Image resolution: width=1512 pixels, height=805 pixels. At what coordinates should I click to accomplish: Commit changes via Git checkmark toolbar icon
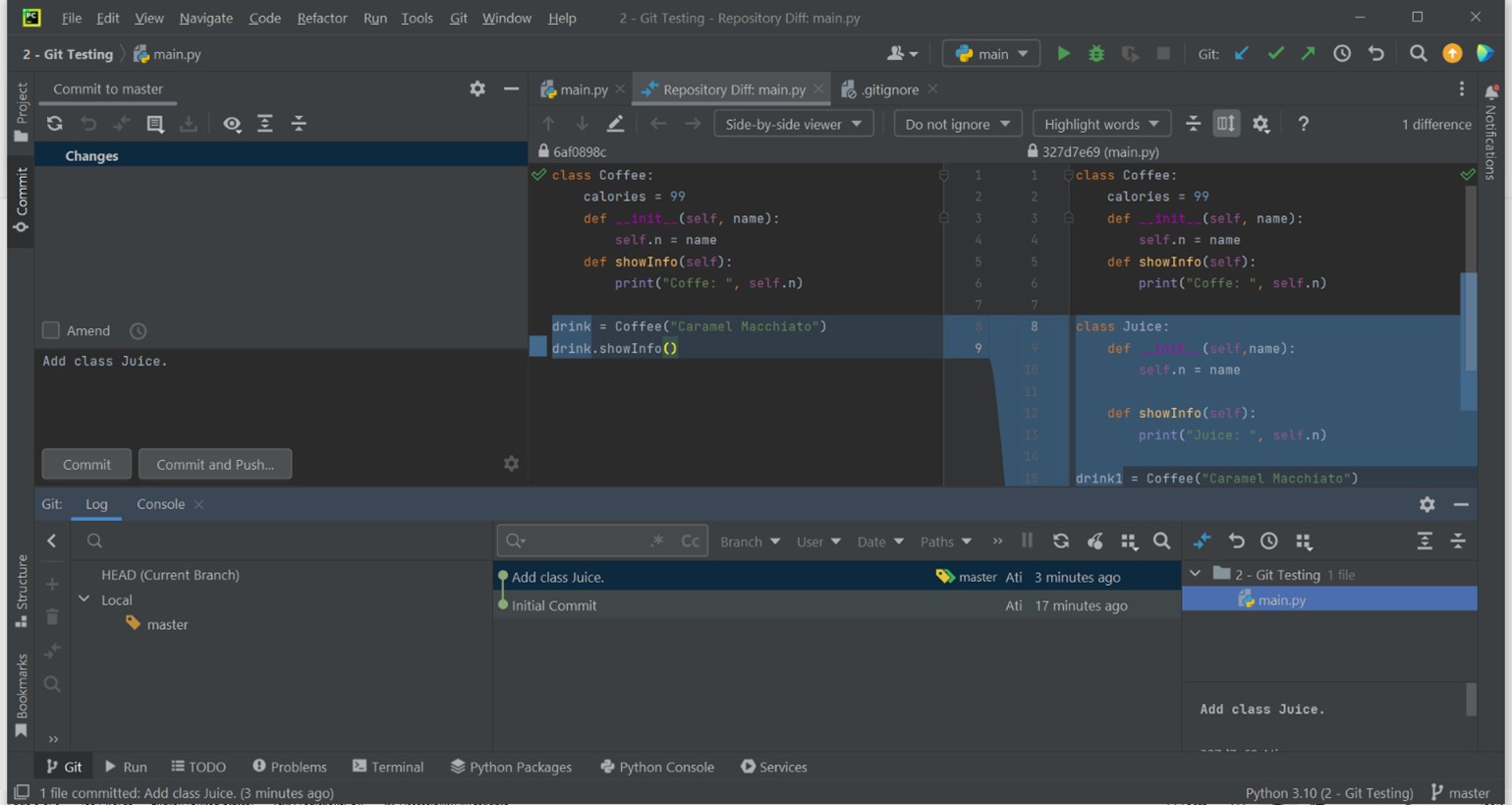pyautogui.click(x=1275, y=54)
